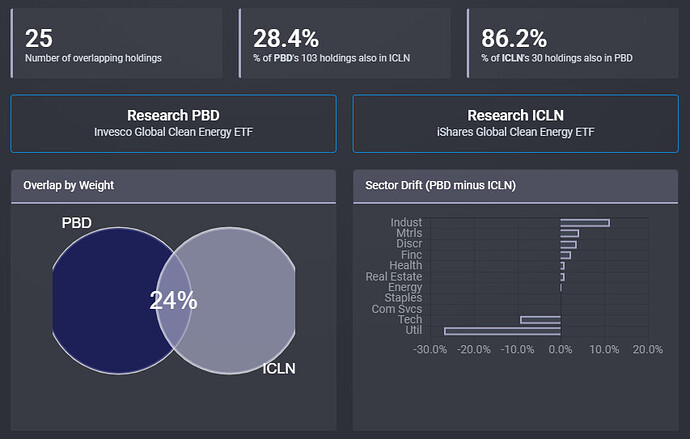
Task: Click the 'Discr' axis label
Action: (409, 244)
